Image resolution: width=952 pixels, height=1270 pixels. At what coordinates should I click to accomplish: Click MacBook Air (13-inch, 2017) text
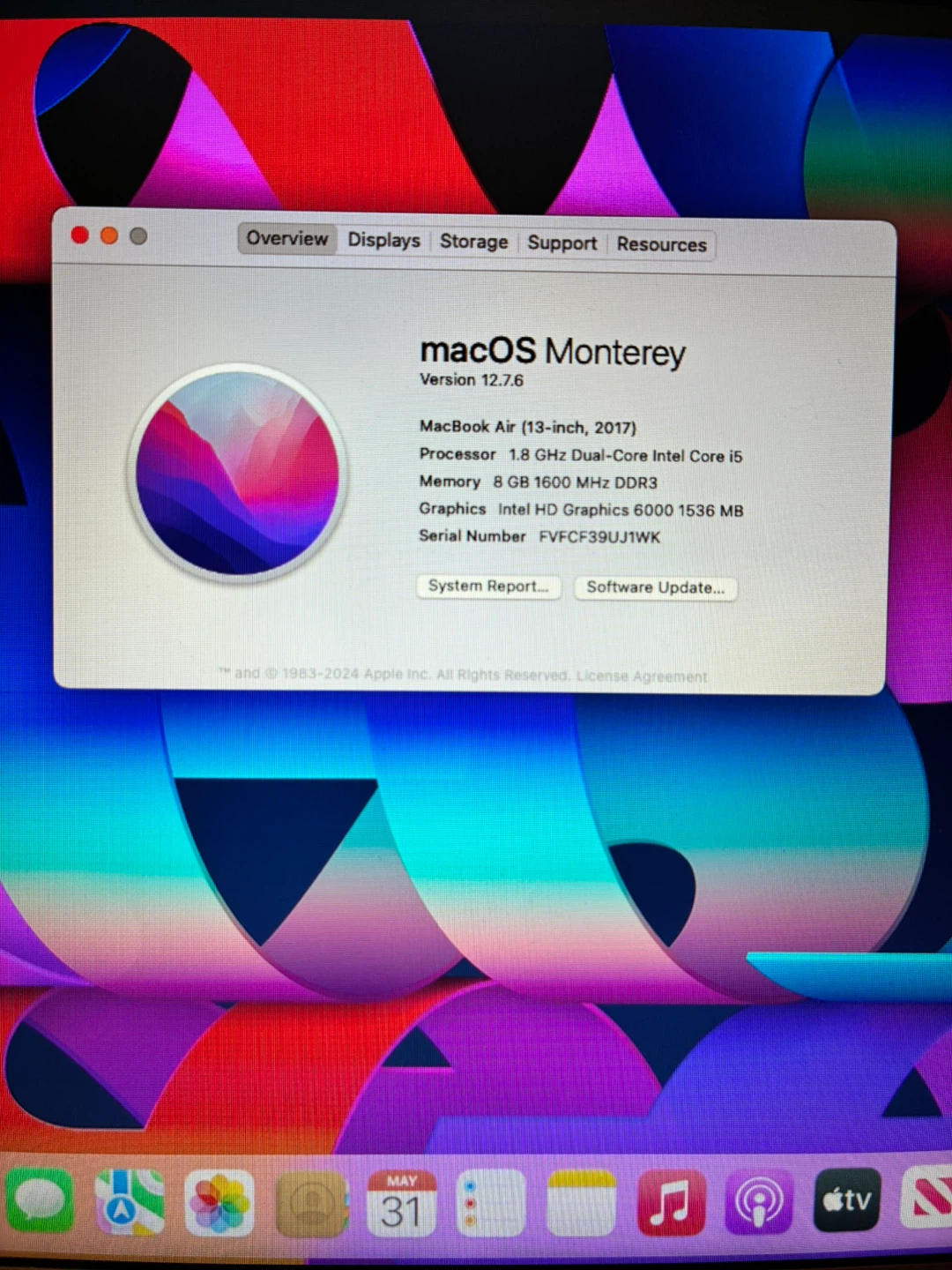click(528, 427)
